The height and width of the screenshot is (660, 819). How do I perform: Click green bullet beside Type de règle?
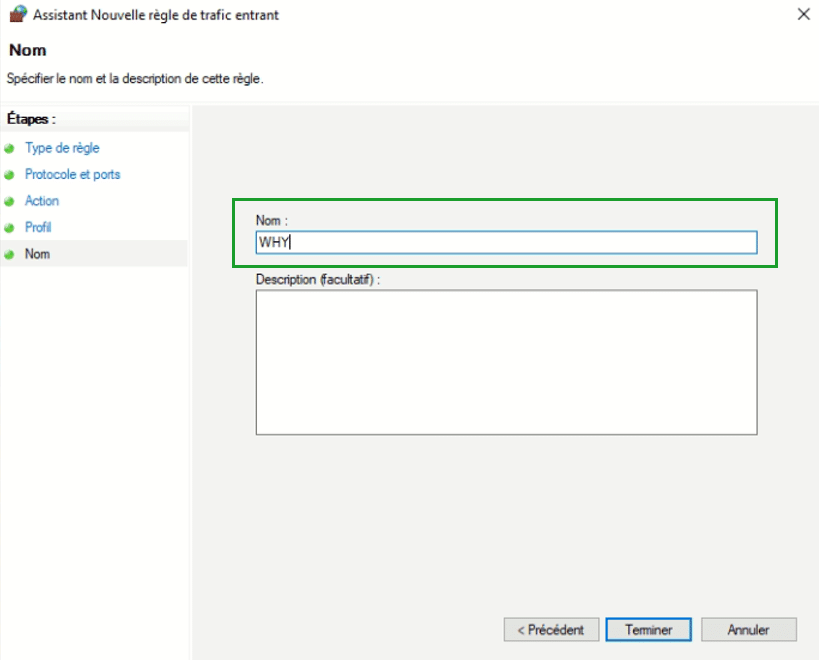9,149
